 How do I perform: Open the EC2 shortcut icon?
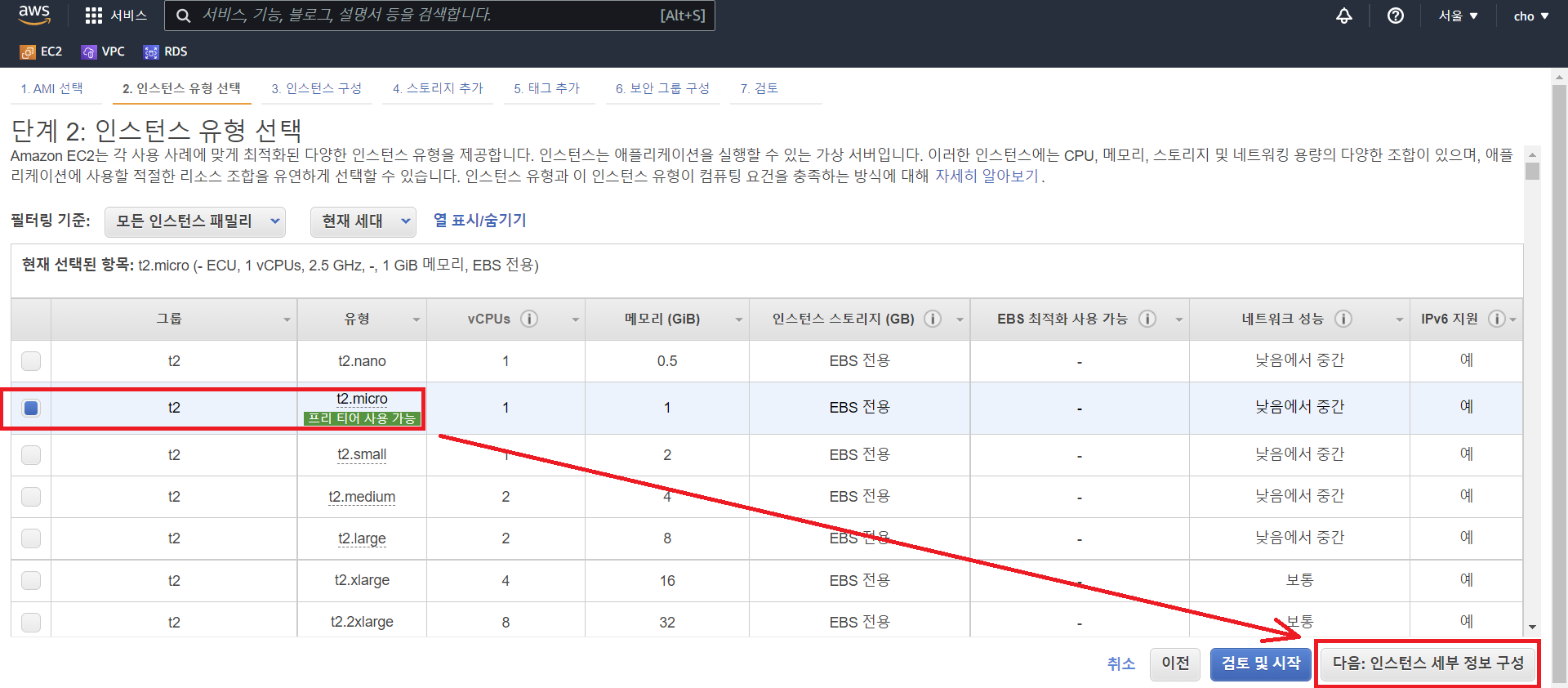[x=28, y=52]
